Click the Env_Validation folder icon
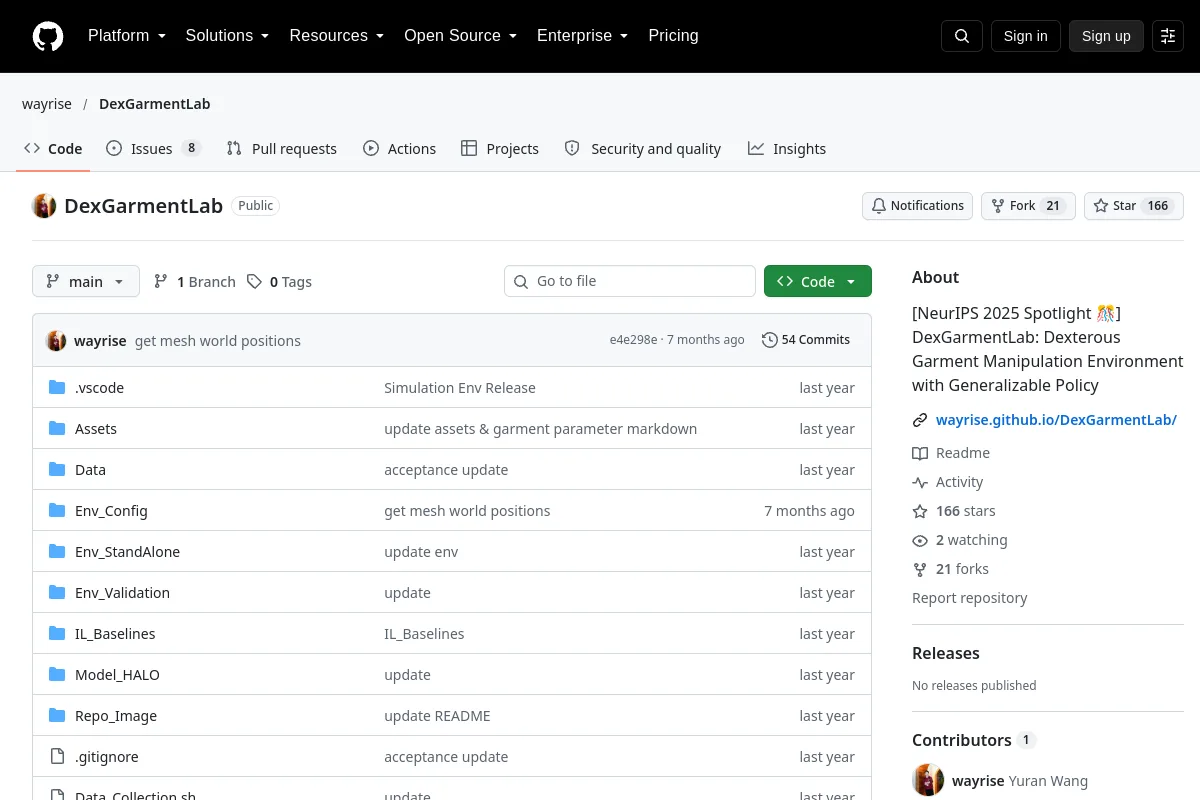1200x800 pixels. [x=57, y=593]
